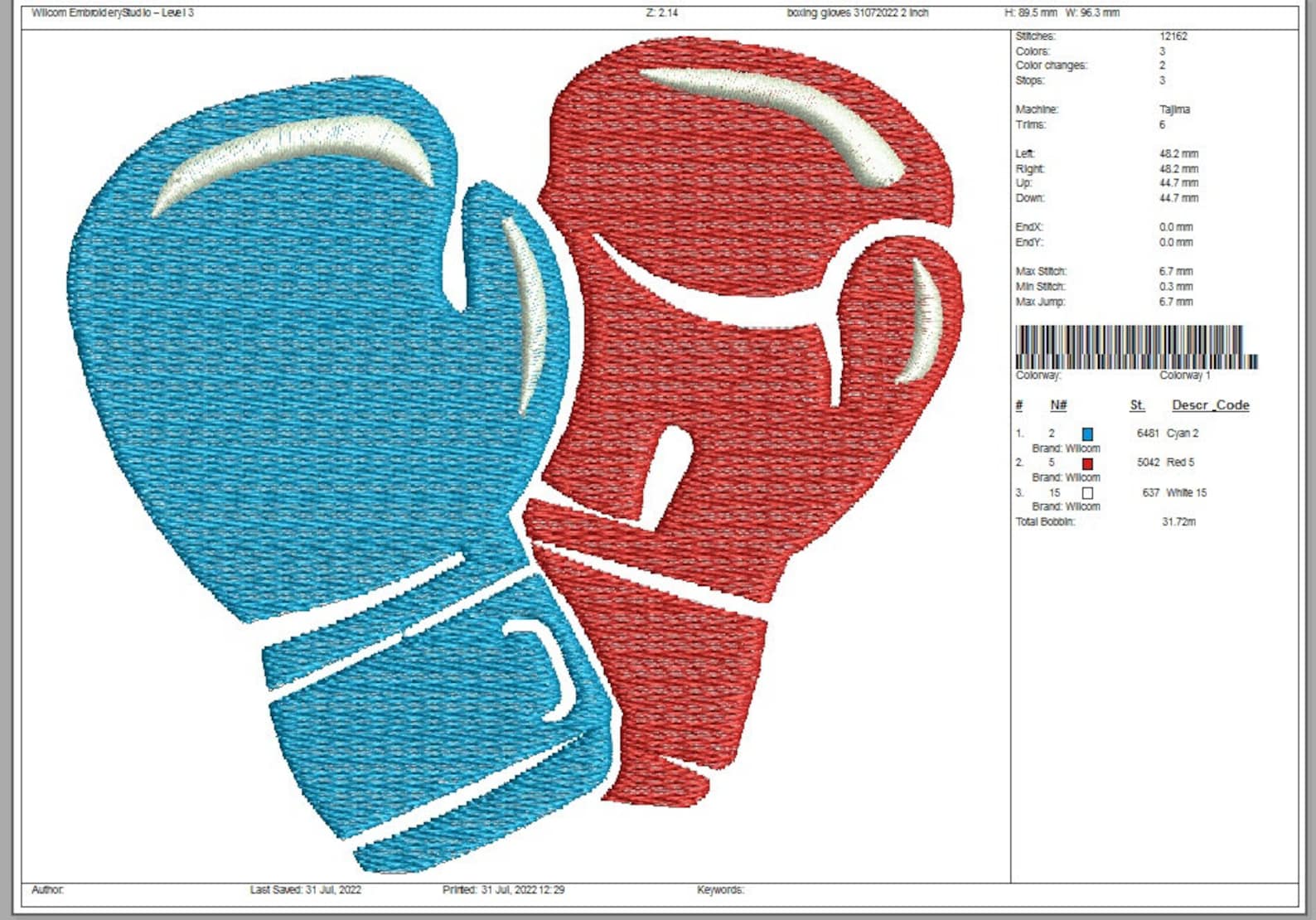Click the 'Stops:' label
Viewport: 1316px width, 920px height.
click(x=1030, y=80)
